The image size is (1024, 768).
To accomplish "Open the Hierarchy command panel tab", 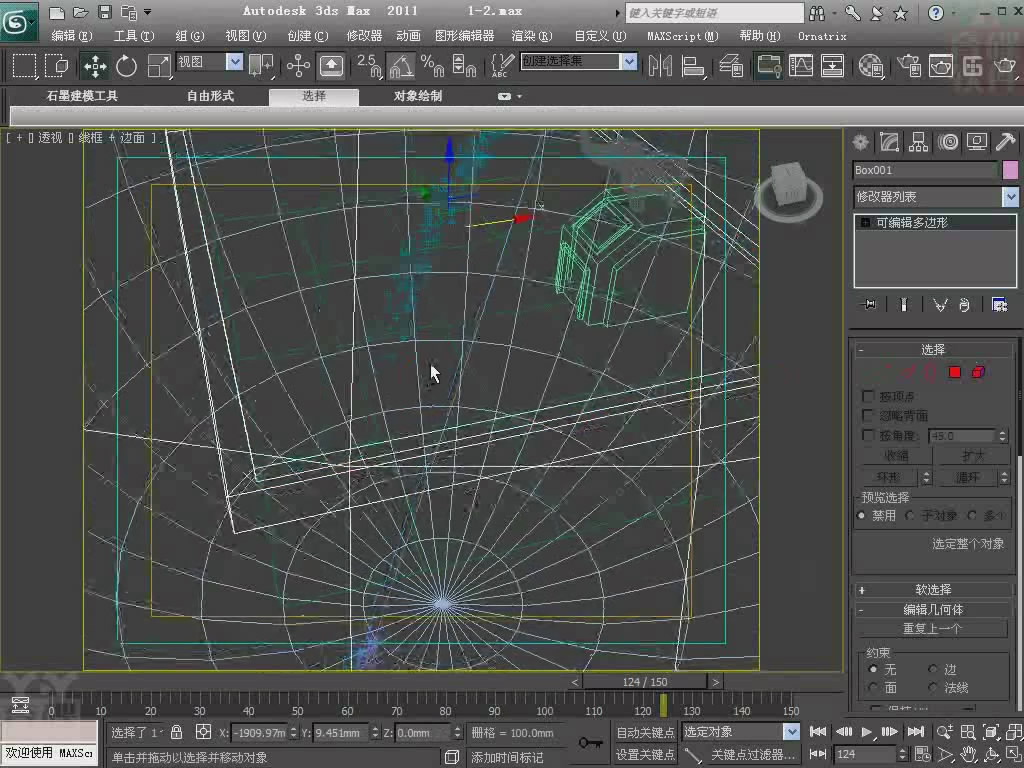I will 918,142.
